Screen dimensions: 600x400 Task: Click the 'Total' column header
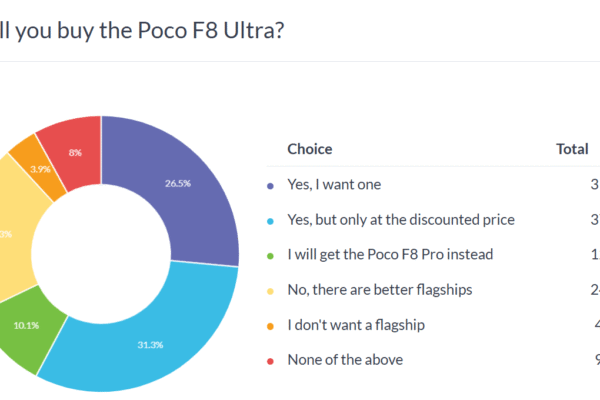click(x=572, y=150)
